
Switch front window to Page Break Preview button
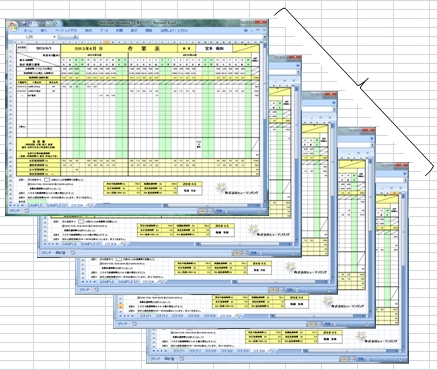coord(212,211)
